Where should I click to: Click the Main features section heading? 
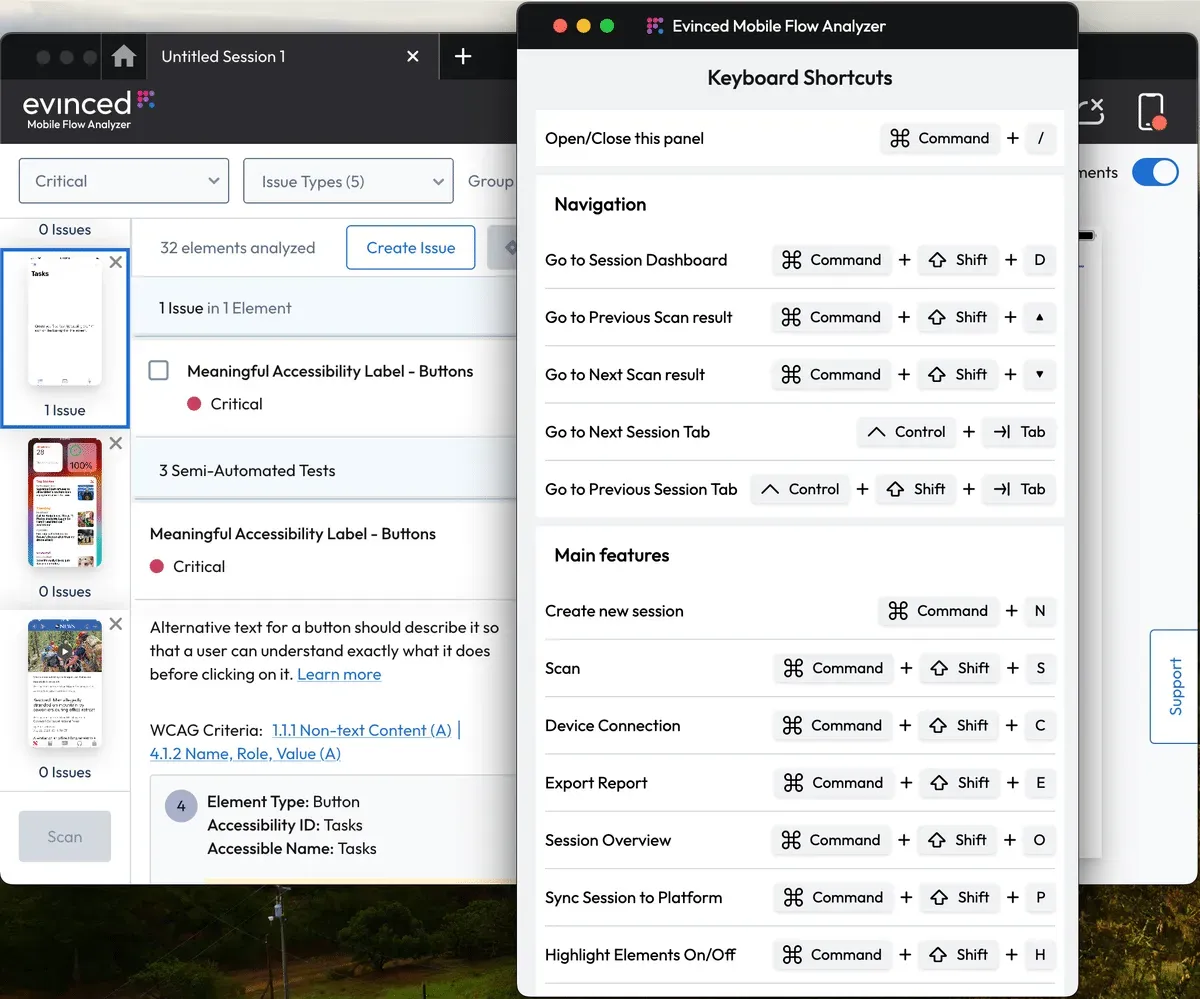tap(612, 555)
